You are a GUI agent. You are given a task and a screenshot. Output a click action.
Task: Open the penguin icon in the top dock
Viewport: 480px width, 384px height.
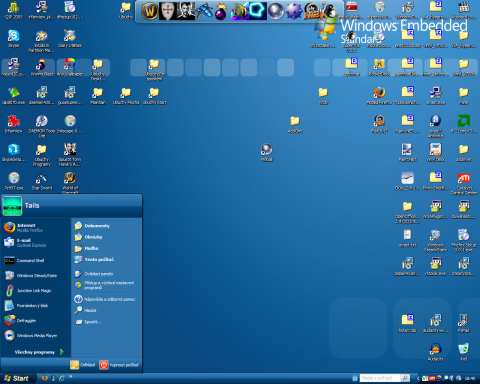(330, 11)
